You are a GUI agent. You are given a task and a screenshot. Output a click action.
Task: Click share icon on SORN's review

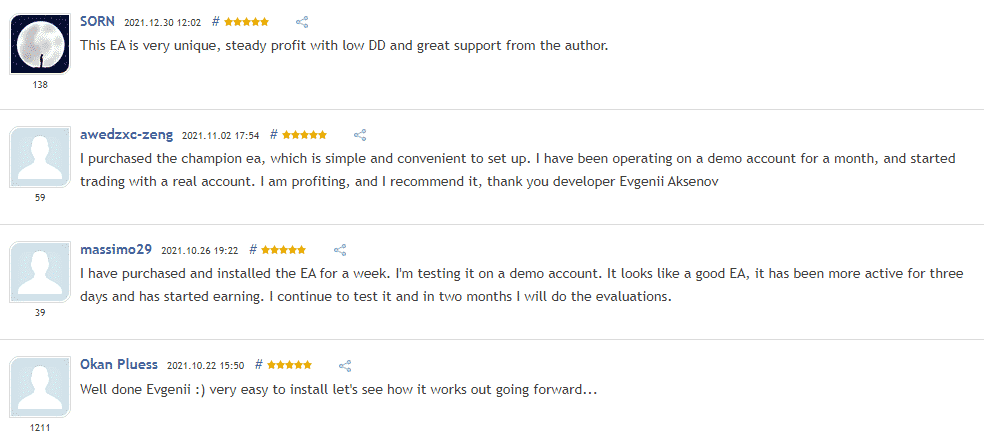(x=302, y=22)
